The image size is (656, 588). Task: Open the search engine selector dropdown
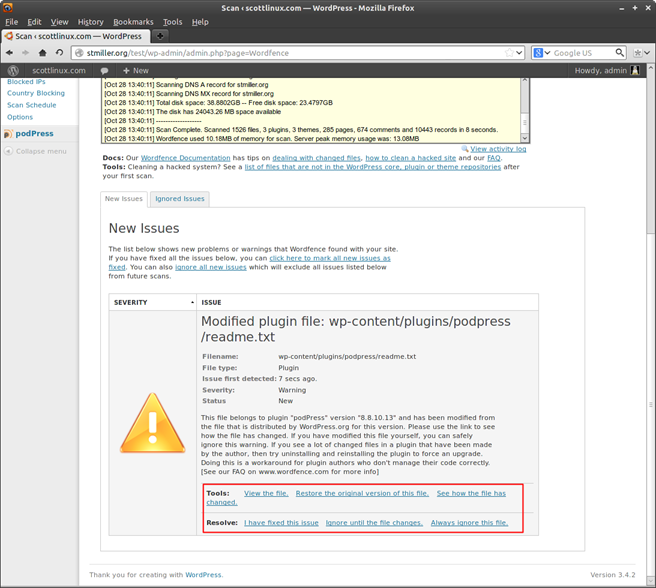pos(541,53)
